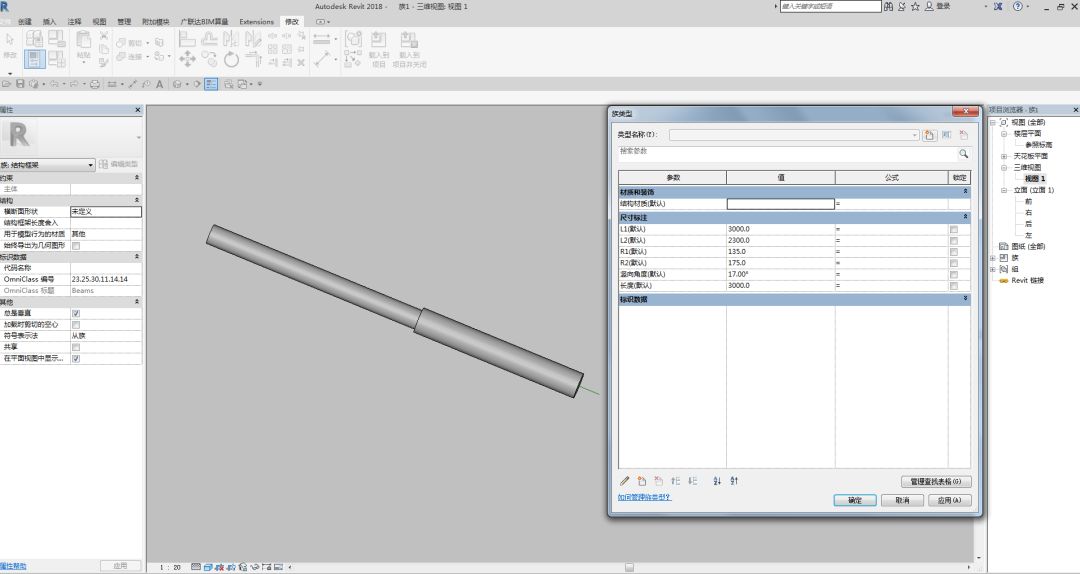Expand the 组 node in project browser
Screen dimensions: 1080x574
coord(993,269)
